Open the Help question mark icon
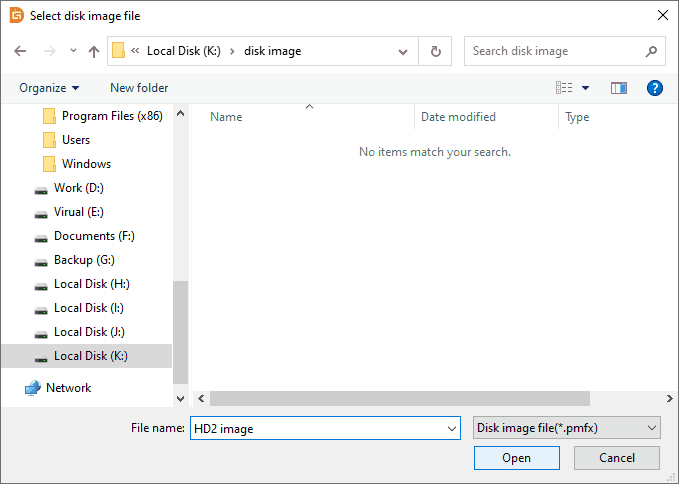679x484 pixels. [655, 88]
